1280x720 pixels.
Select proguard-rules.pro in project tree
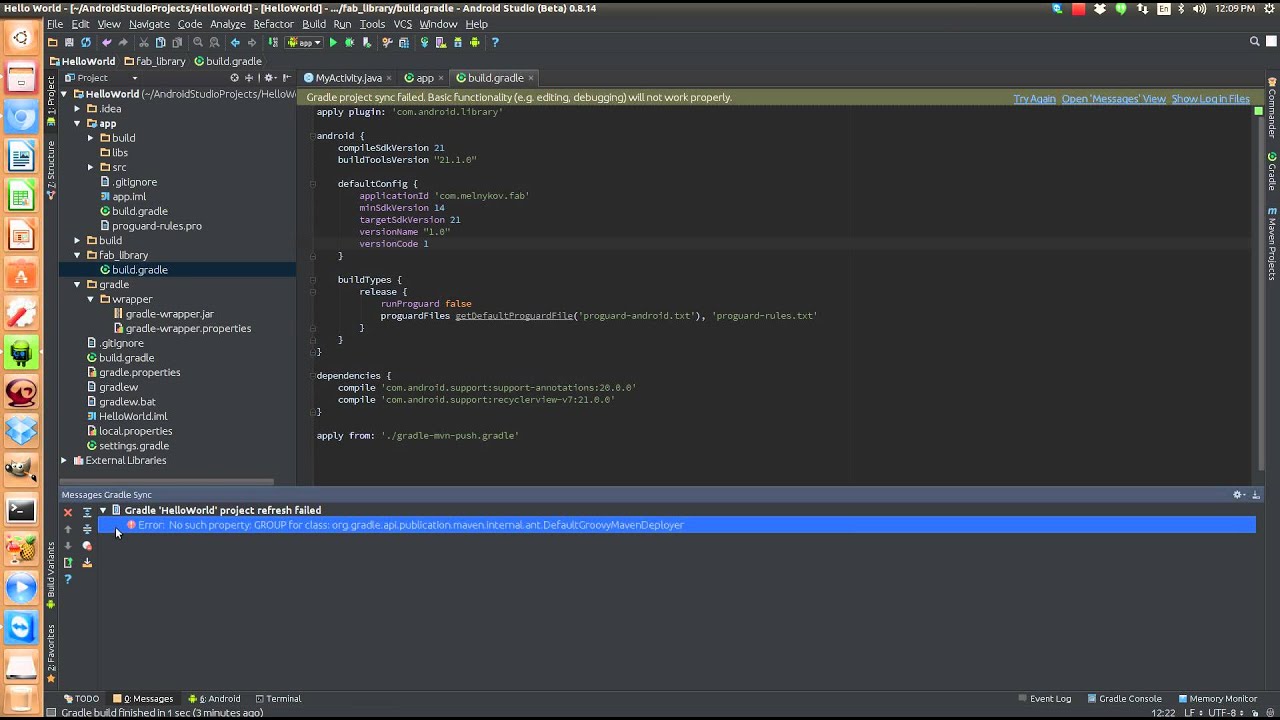pyautogui.click(x=150, y=226)
